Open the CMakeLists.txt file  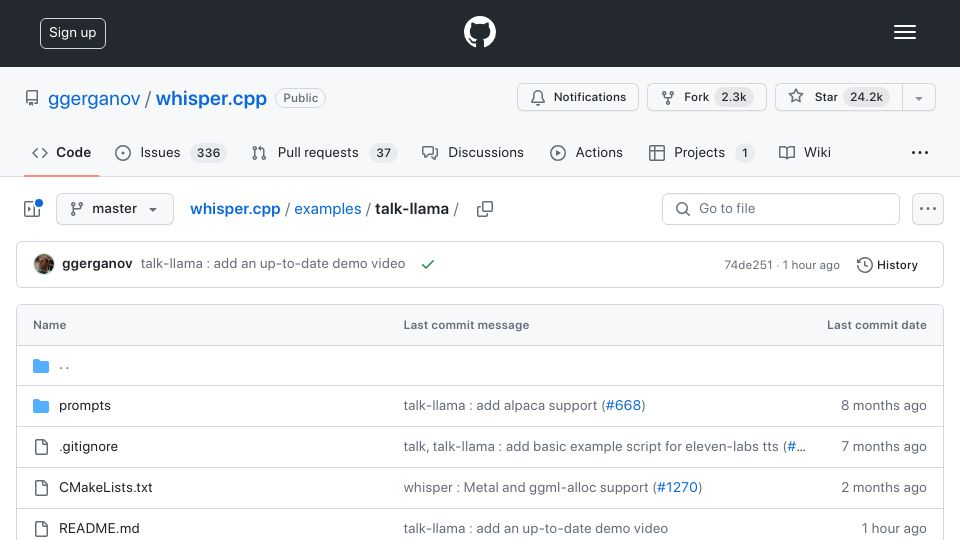pos(106,487)
